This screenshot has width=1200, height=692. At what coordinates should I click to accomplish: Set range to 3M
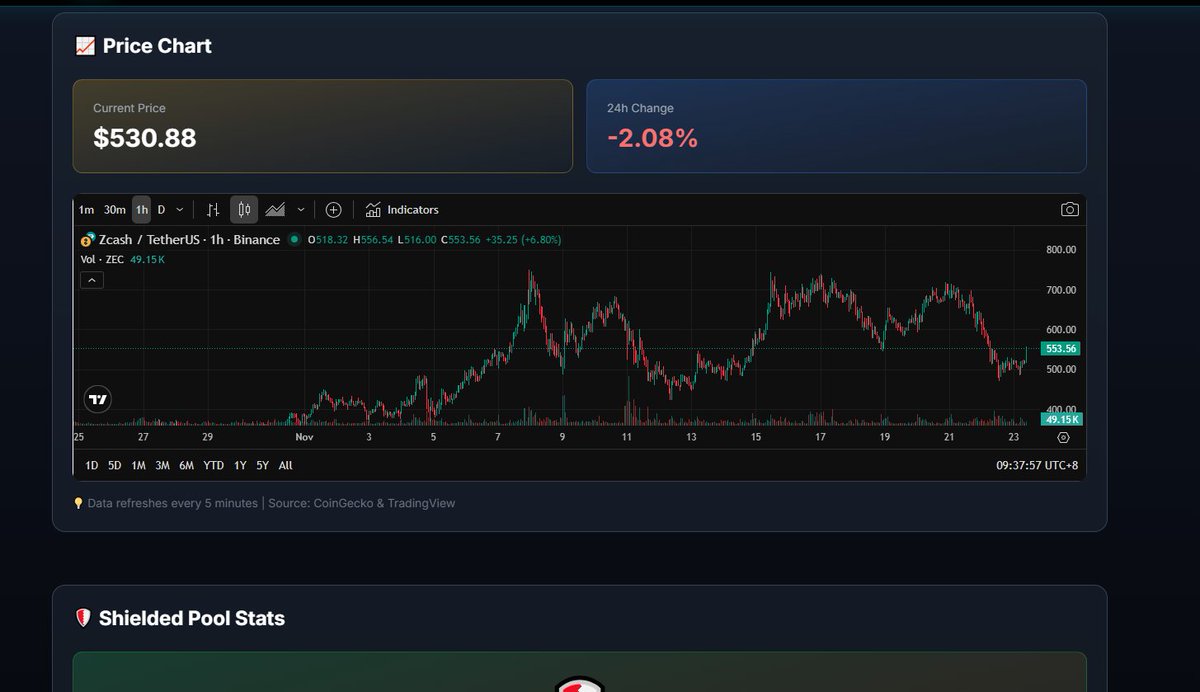point(162,465)
